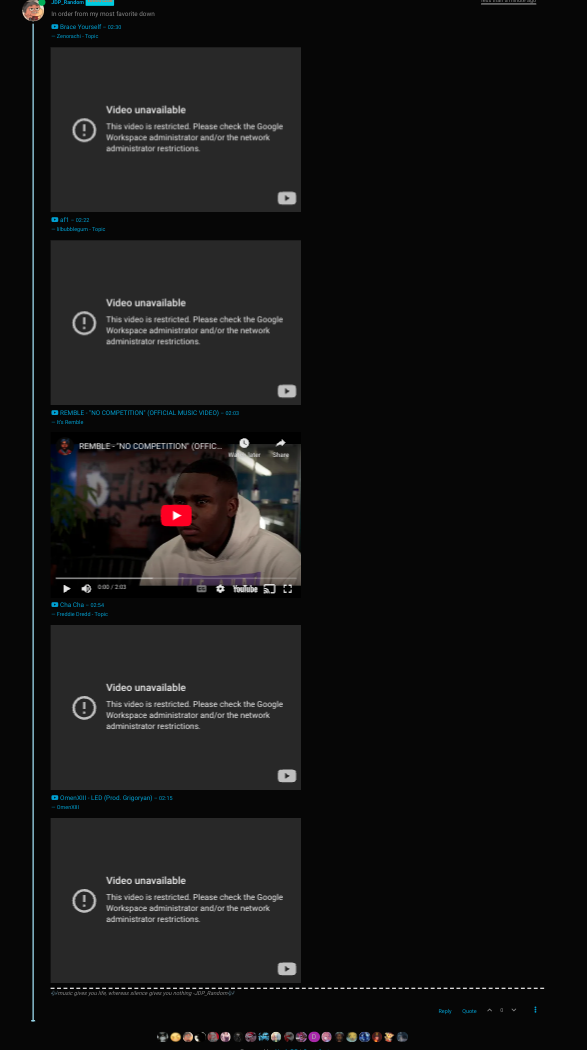
Task: Watch the REMBLE video on YouTube
Action: [245, 589]
